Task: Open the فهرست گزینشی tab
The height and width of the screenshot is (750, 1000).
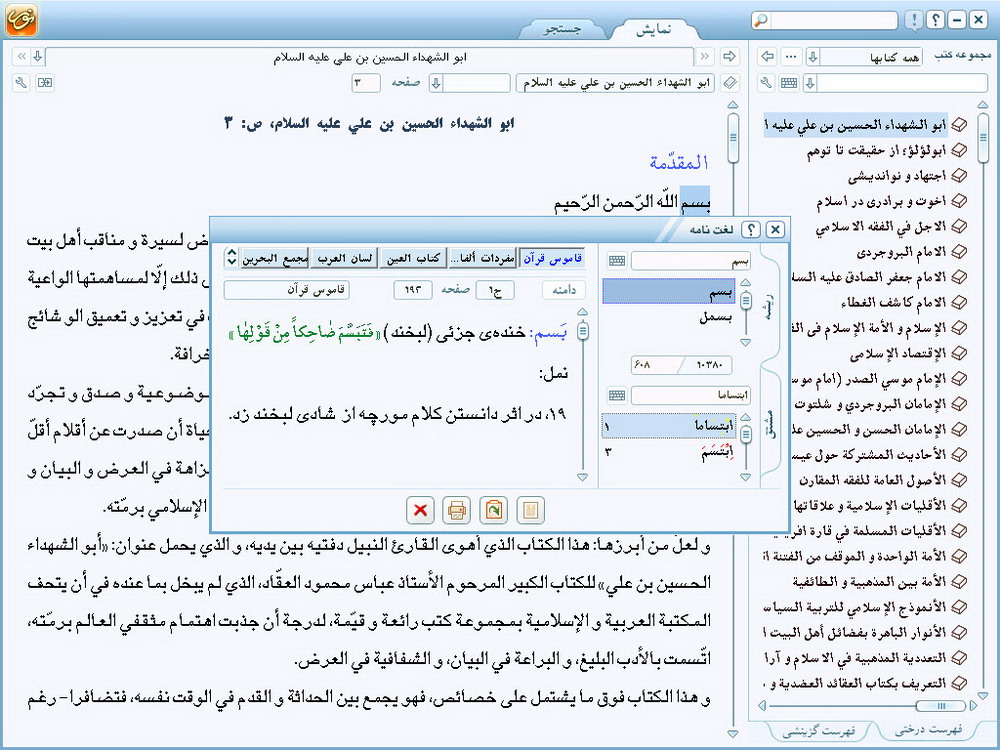Action: [818, 730]
